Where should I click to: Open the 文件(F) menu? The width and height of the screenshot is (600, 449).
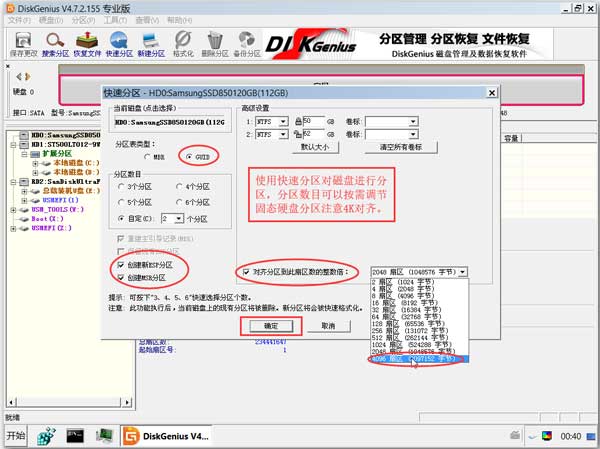pyautogui.click(x=19, y=20)
